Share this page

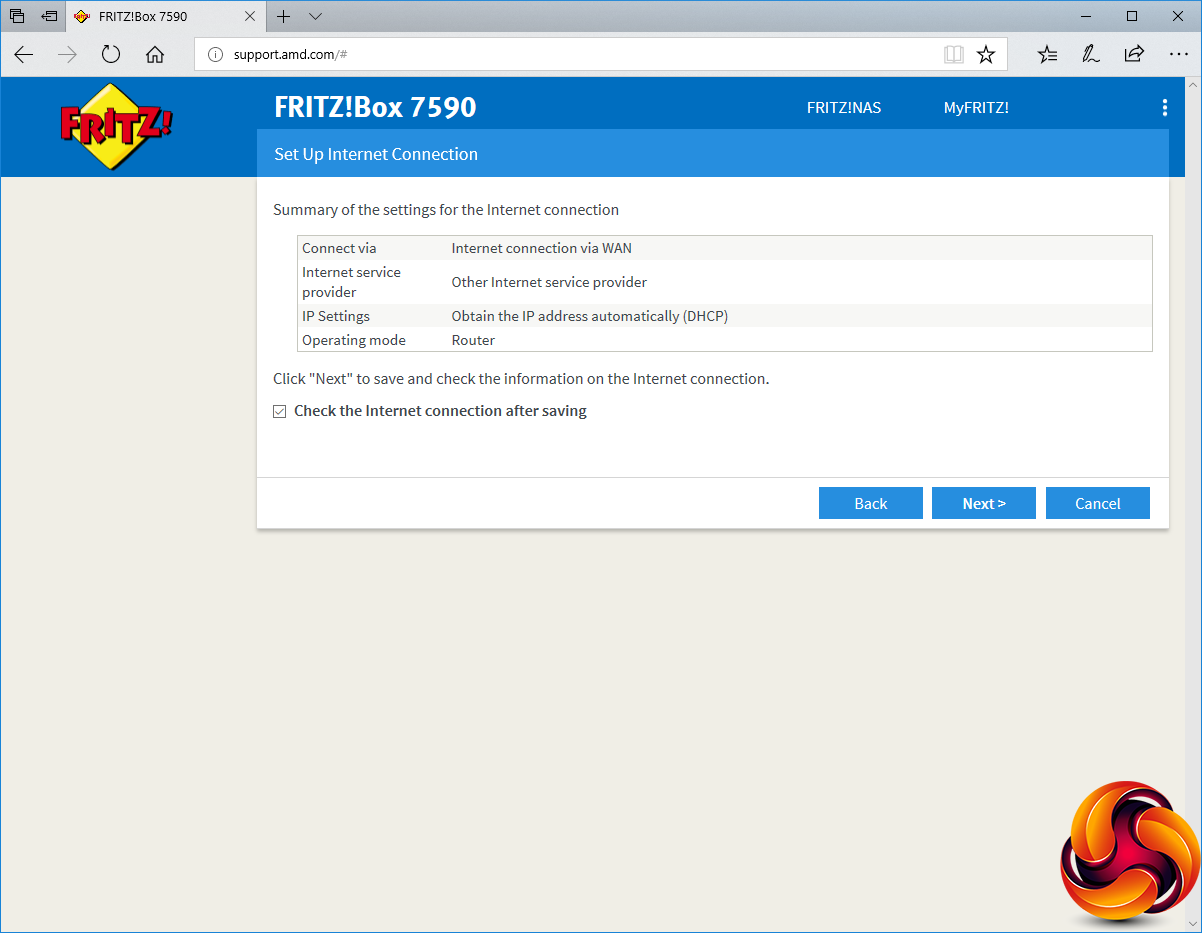coord(1134,55)
